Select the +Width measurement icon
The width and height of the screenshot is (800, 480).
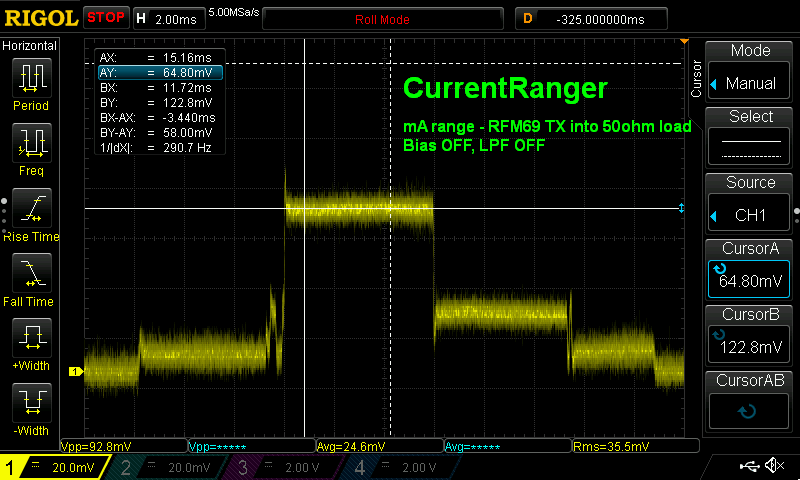tap(32, 338)
